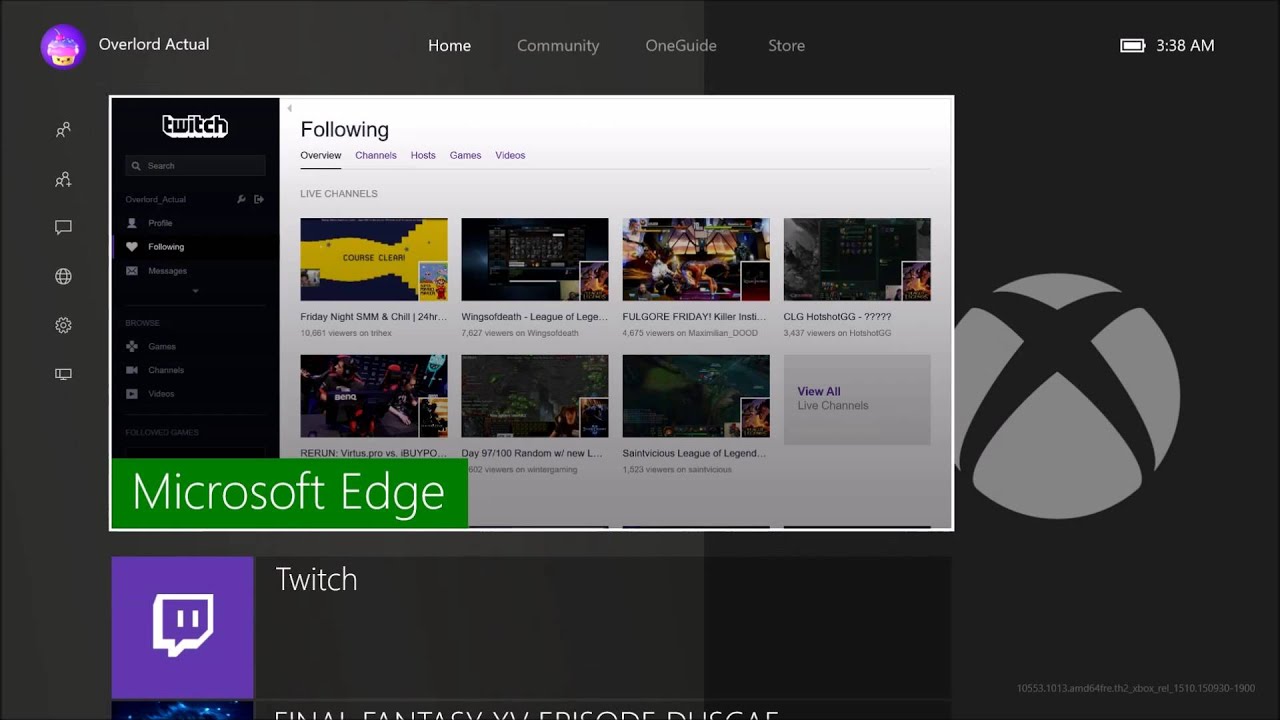The image size is (1280, 720).
Task: Open the Messages link in Twitch sidebar
Action: (x=167, y=271)
